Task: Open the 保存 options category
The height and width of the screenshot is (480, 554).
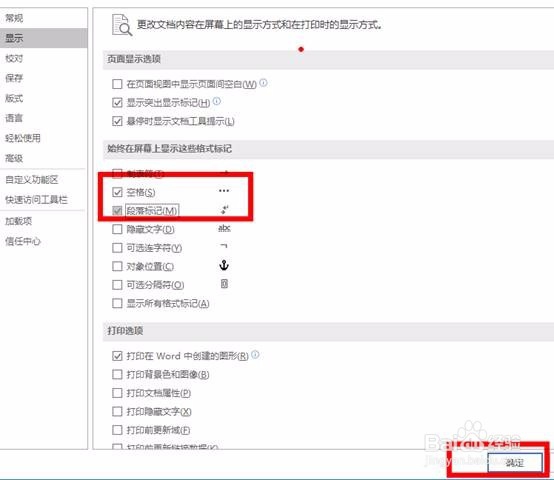Action: click(43, 78)
